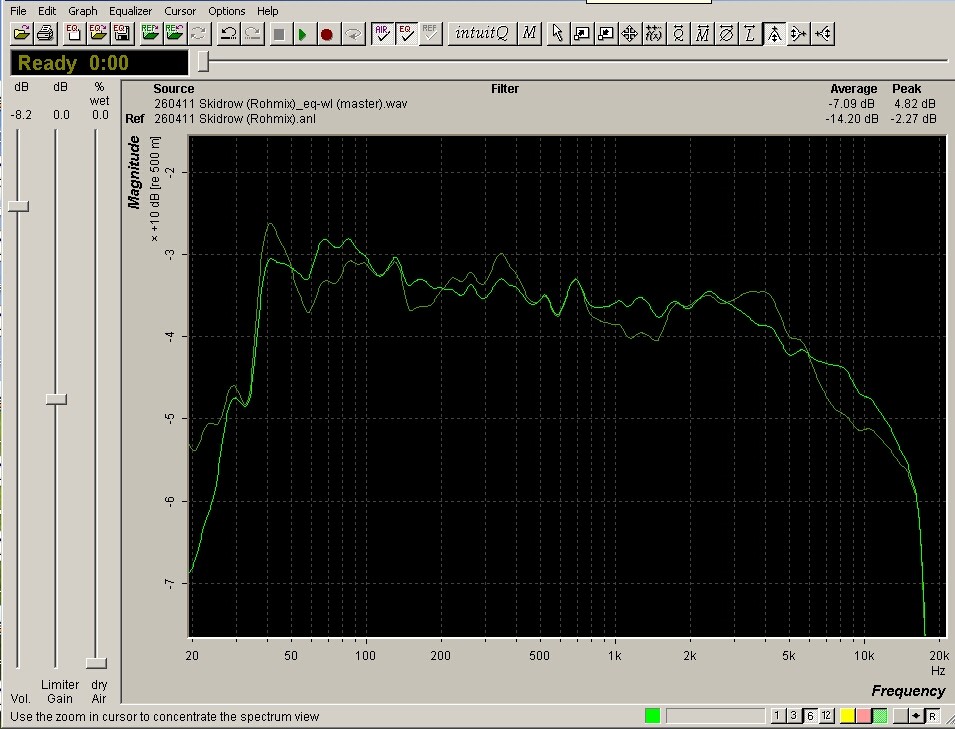Select the zoom out cursor
The image size is (955, 729).
pos(605,33)
